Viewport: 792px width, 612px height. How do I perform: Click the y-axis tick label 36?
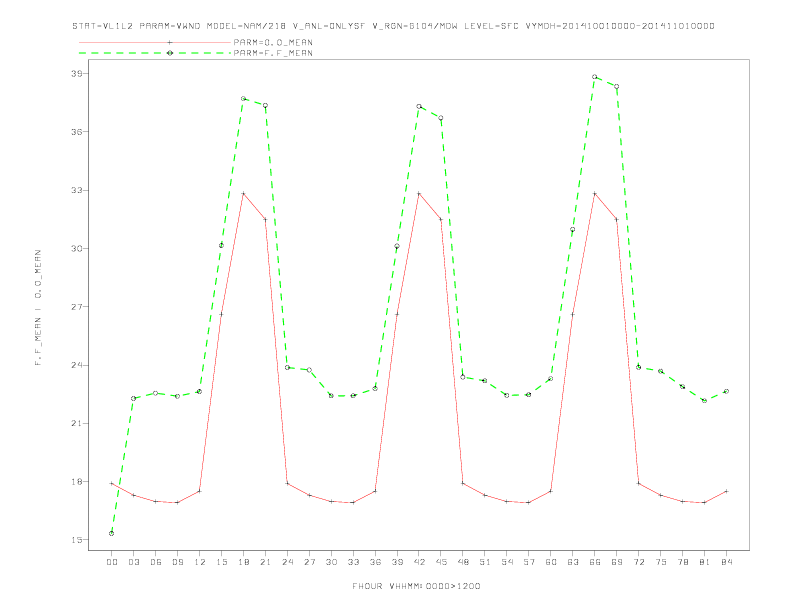(x=77, y=132)
